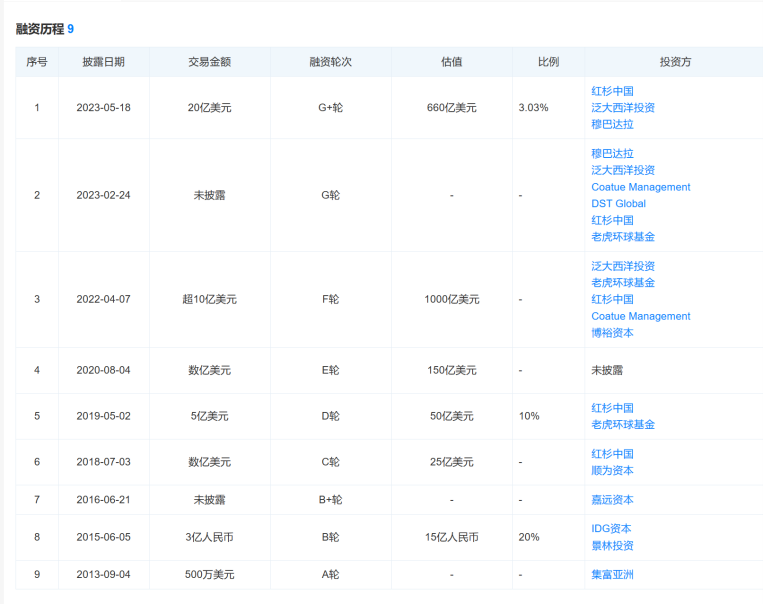Image resolution: width=763 pixels, height=604 pixels.
Task: Click the 估值 column header
Action: click(452, 62)
